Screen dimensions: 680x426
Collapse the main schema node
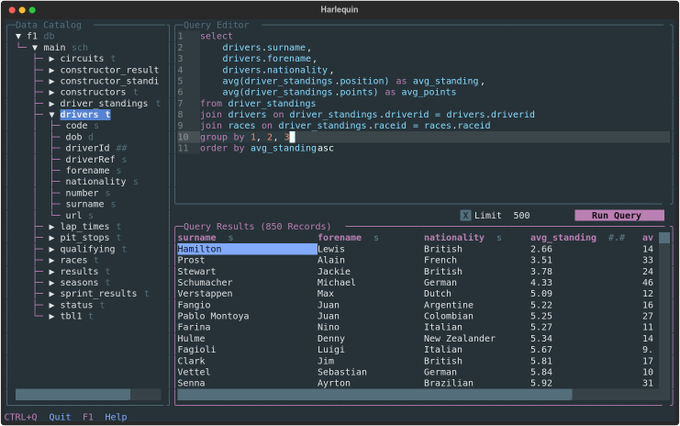(x=35, y=47)
